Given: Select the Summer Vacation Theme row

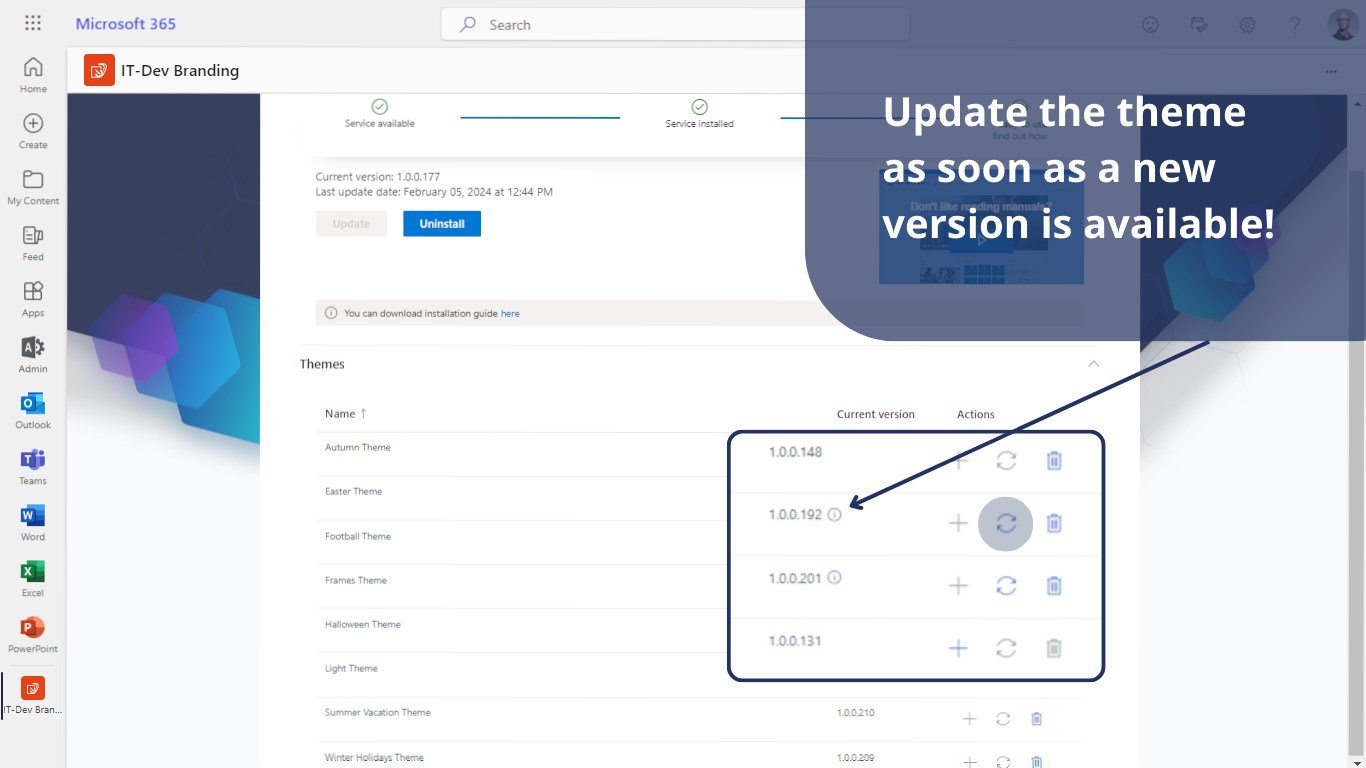Looking at the screenshot, I should tap(700, 719).
